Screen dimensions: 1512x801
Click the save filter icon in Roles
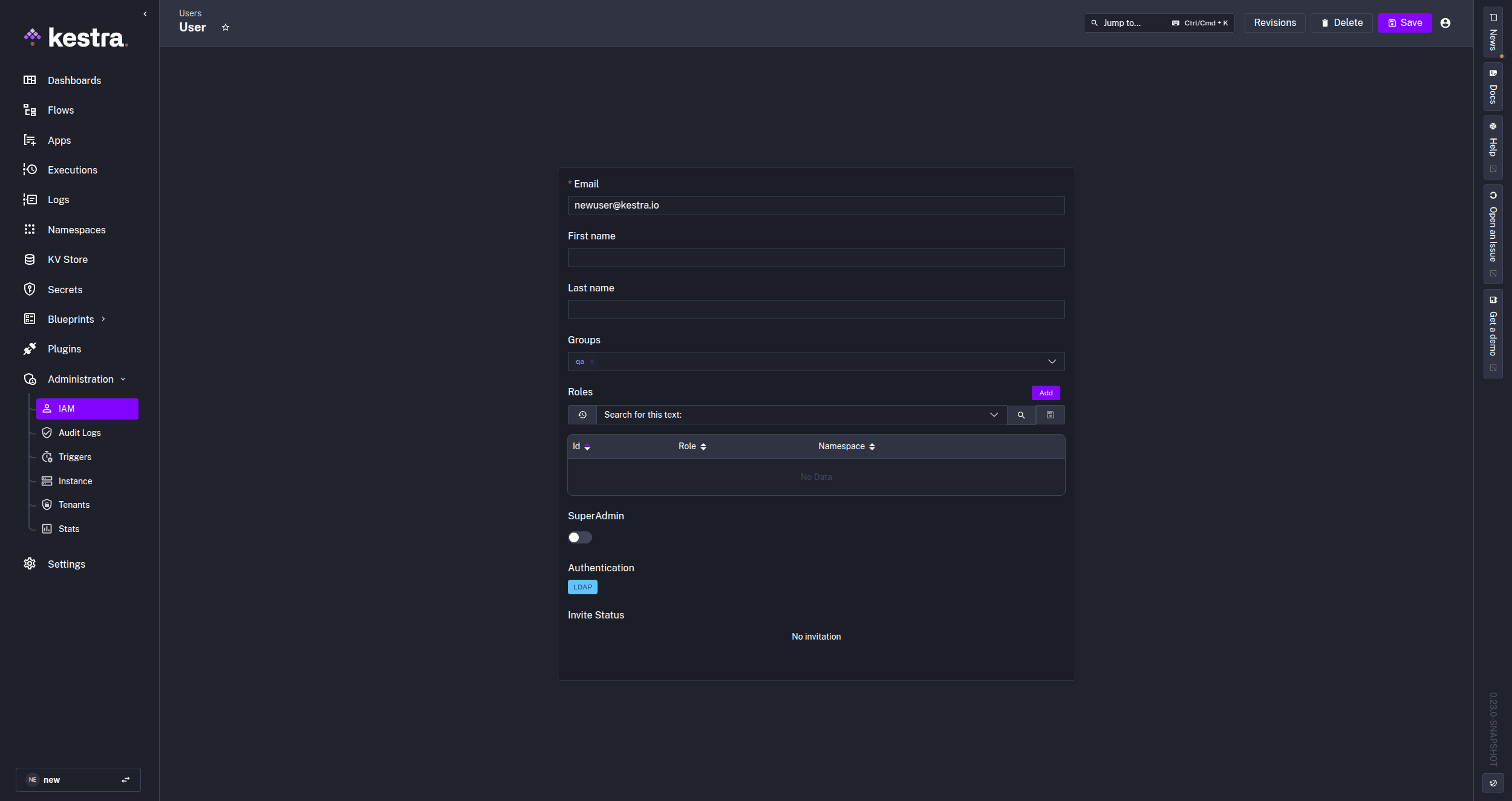coord(1051,415)
